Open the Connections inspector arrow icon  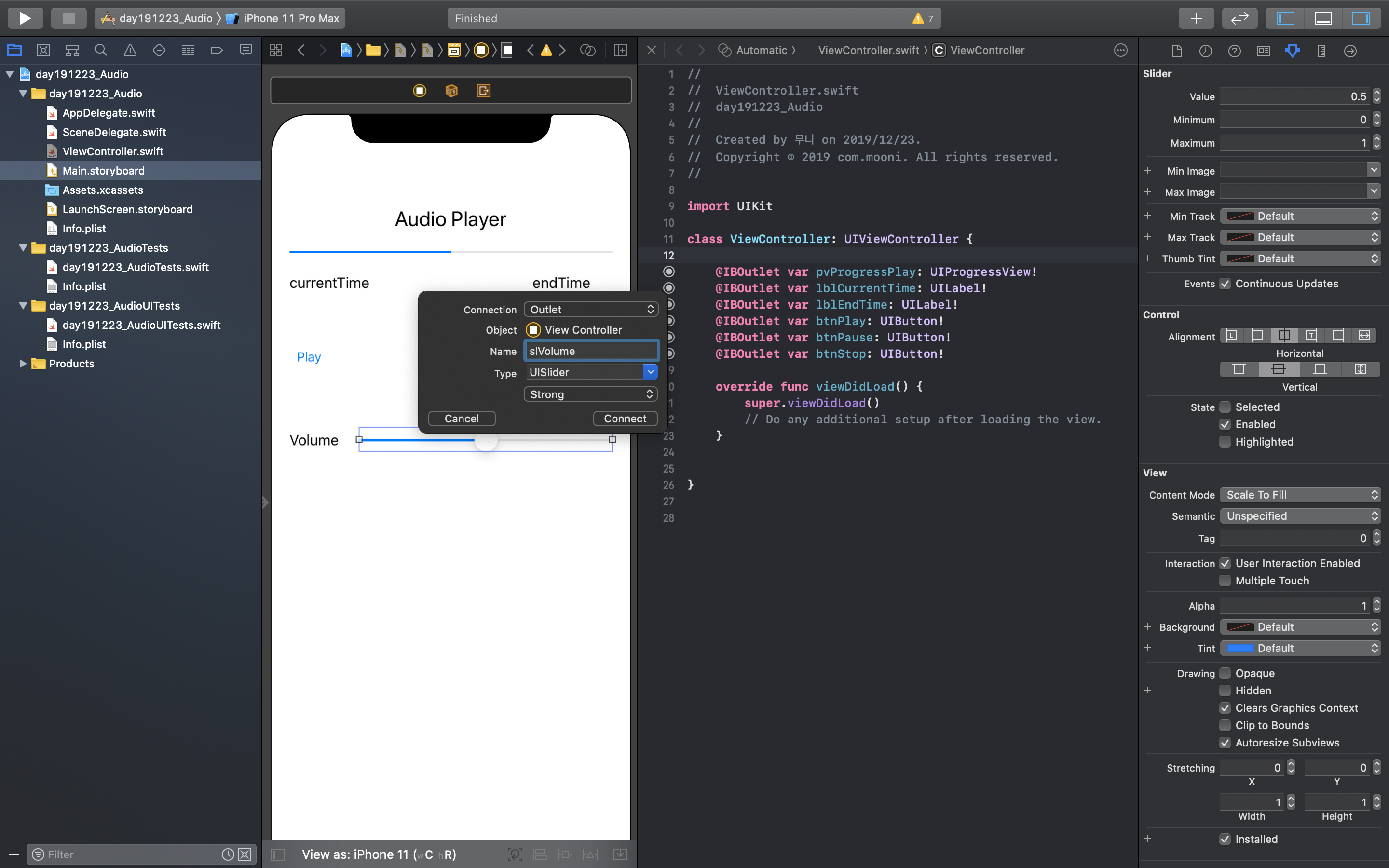[1350, 51]
